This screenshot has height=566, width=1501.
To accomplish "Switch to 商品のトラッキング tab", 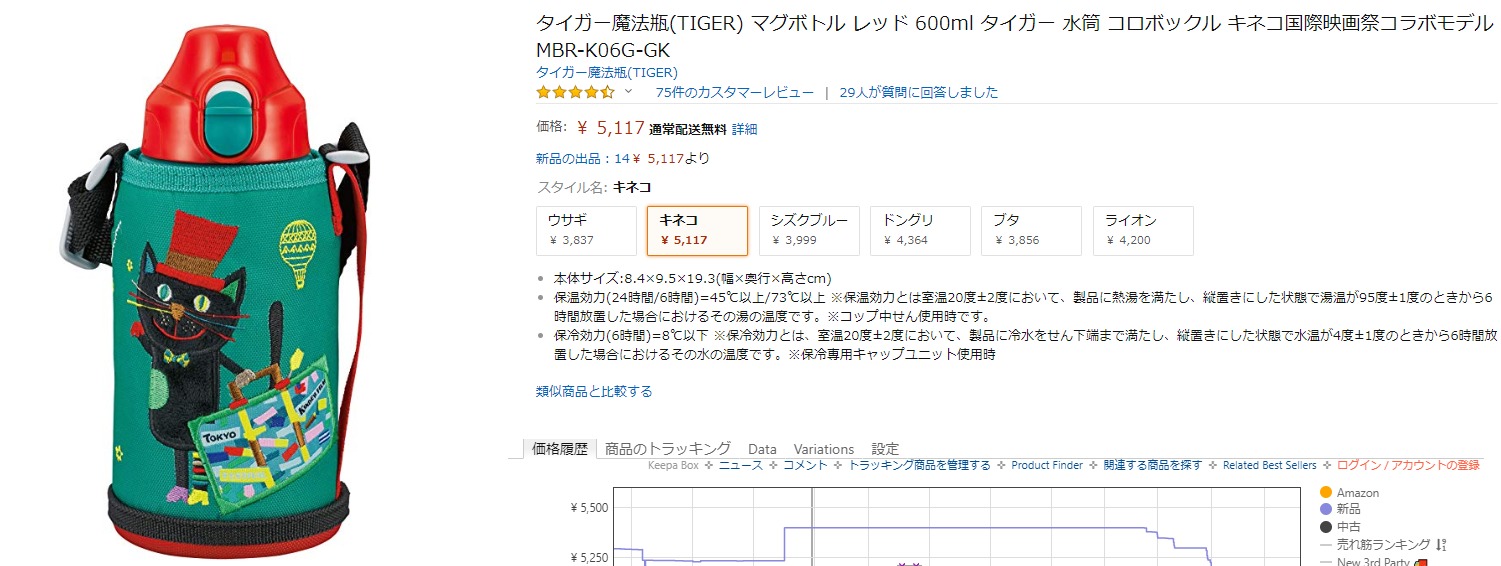I will [x=667, y=449].
